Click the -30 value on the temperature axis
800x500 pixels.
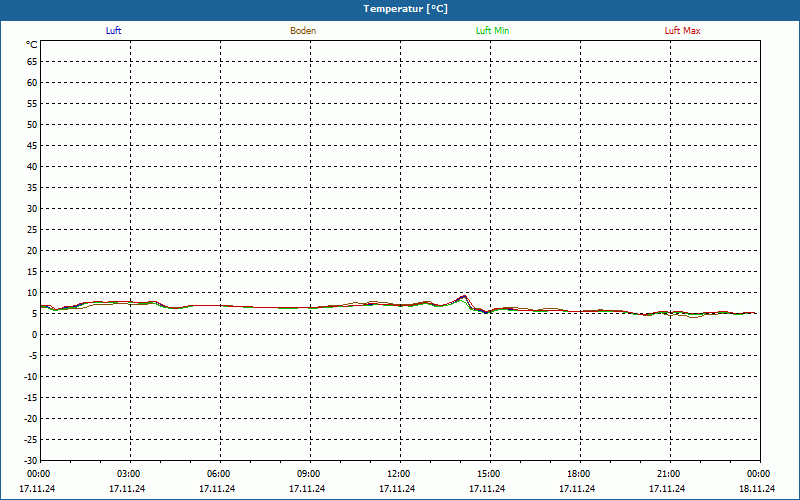31,461
